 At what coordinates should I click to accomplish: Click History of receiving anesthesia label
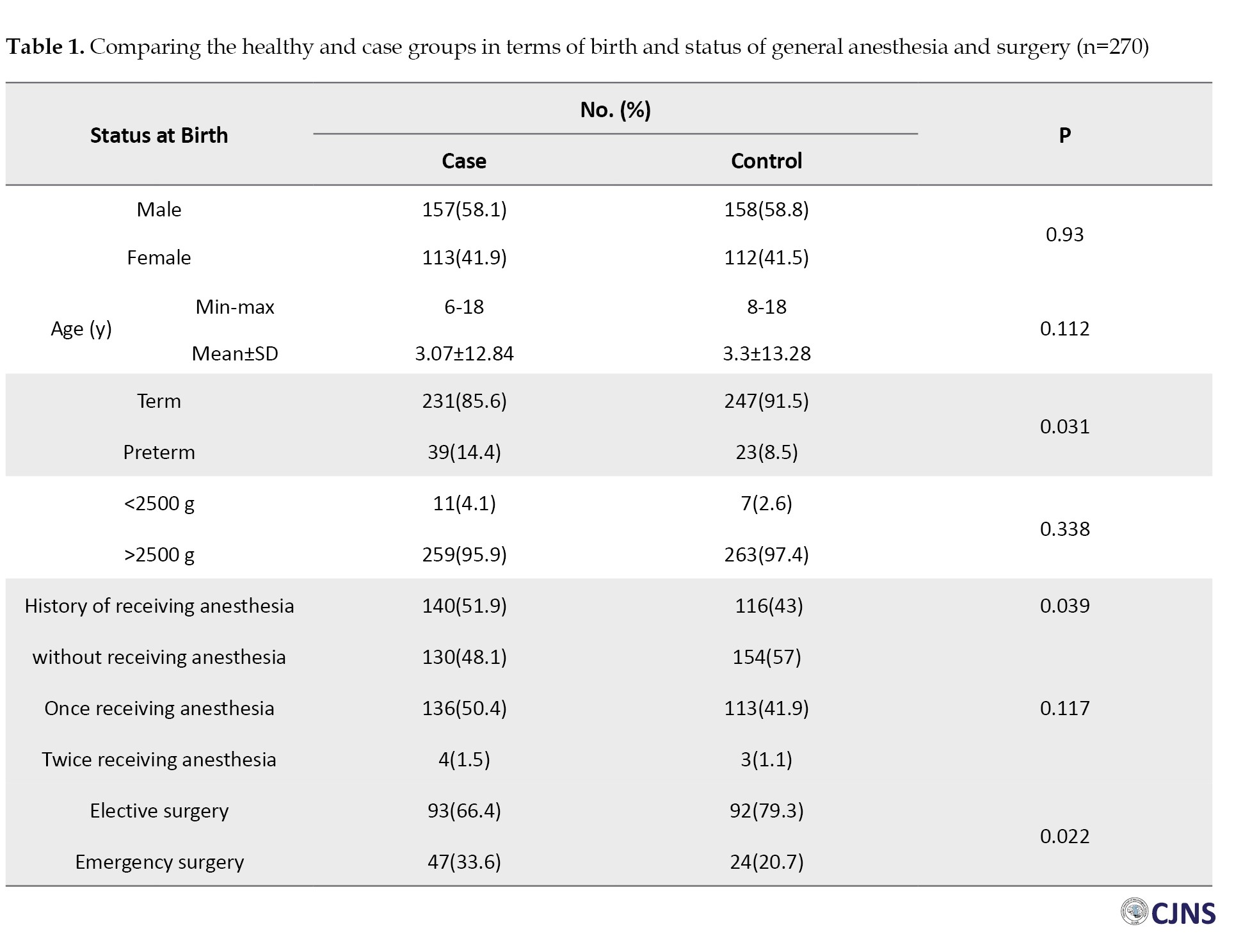[x=159, y=606]
